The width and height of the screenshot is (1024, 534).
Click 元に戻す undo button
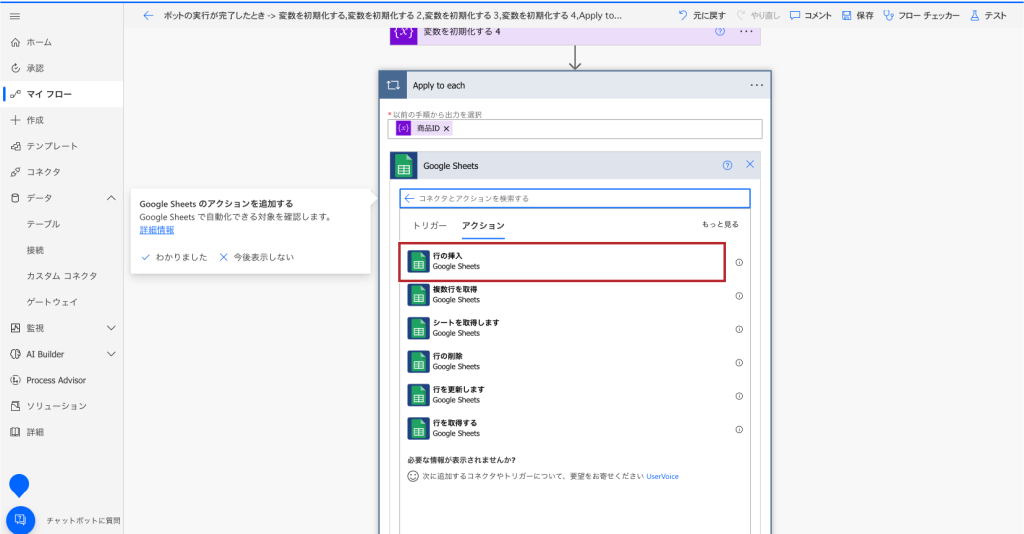(701, 16)
